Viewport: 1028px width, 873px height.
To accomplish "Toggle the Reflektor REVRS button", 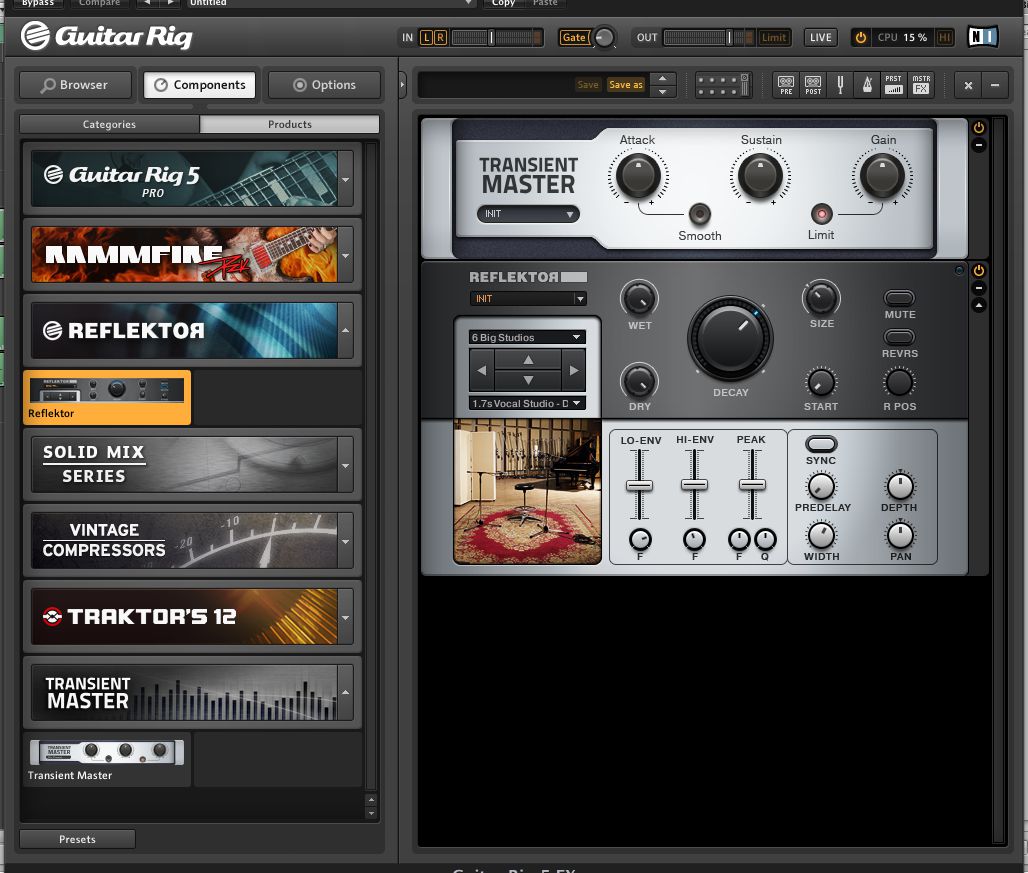I will coord(900,337).
